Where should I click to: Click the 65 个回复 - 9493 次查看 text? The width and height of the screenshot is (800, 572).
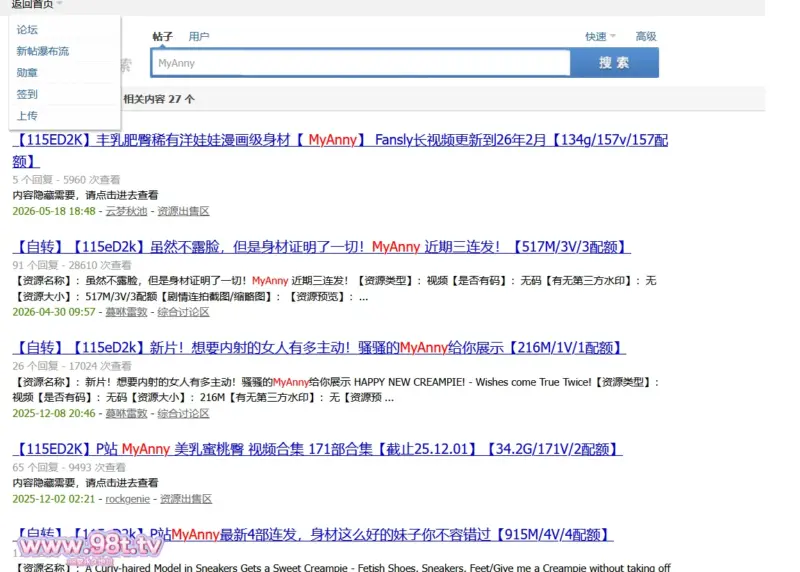[x=69, y=467]
